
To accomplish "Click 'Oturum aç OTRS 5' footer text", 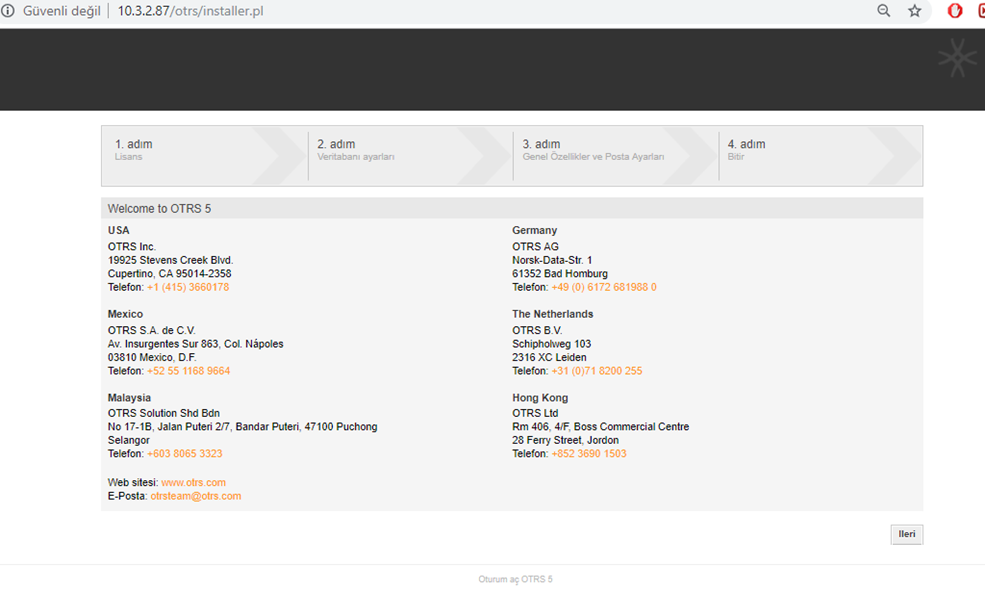I will [x=516, y=579].
